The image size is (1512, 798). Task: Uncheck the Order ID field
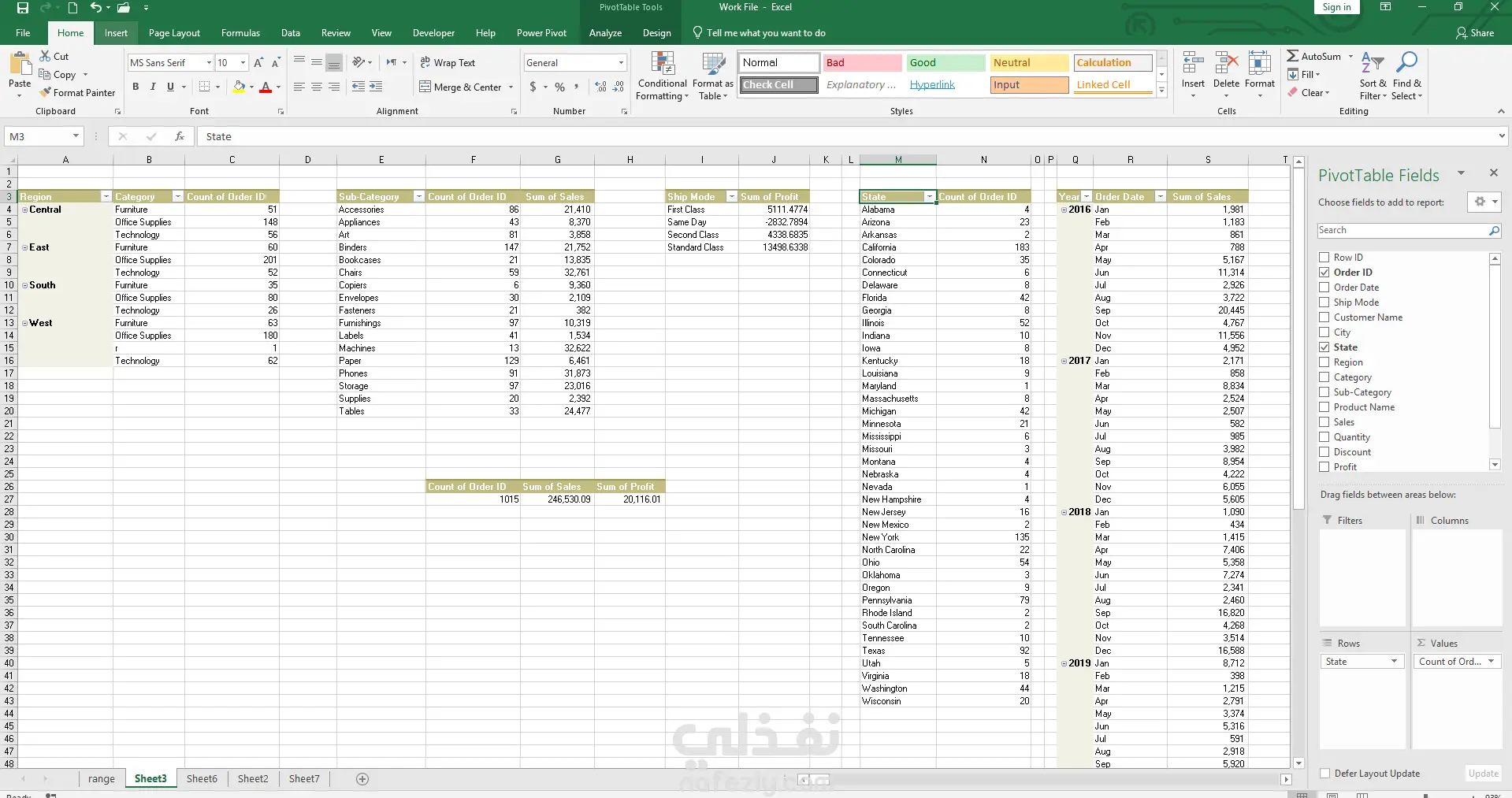coord(1324,272)
